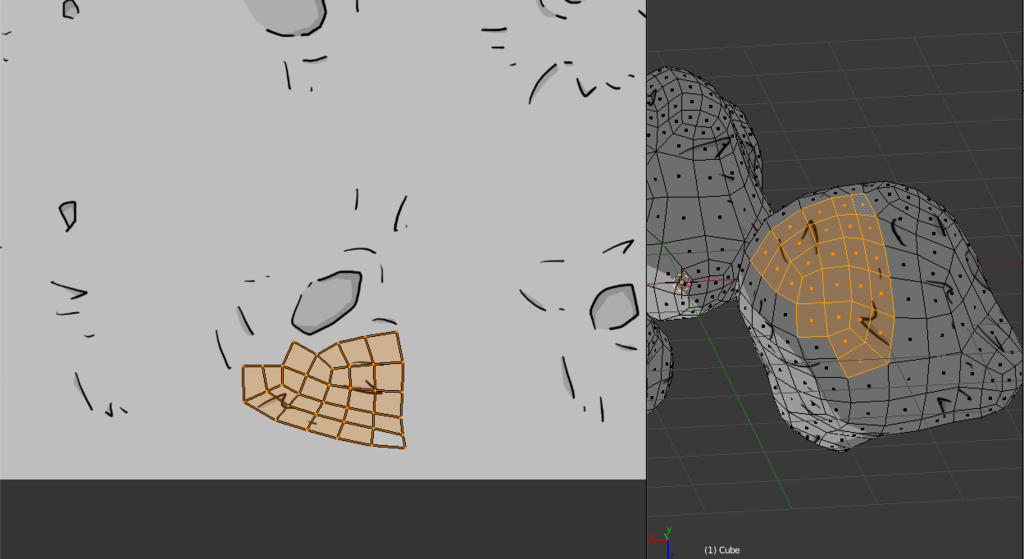The height and width of the screenshot is (559, 1024).
Task: Click the "(1) Cube" object label
Action: point(722,550)
